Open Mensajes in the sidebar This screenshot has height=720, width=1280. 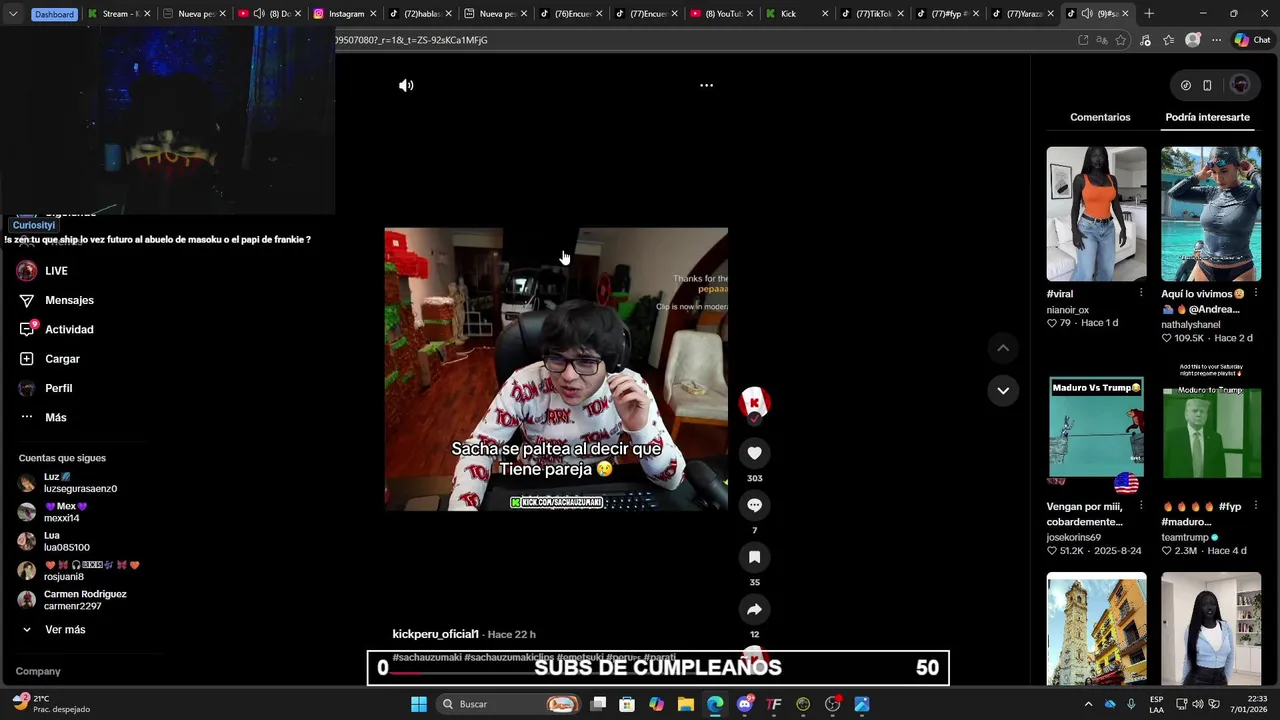point(69,300)
